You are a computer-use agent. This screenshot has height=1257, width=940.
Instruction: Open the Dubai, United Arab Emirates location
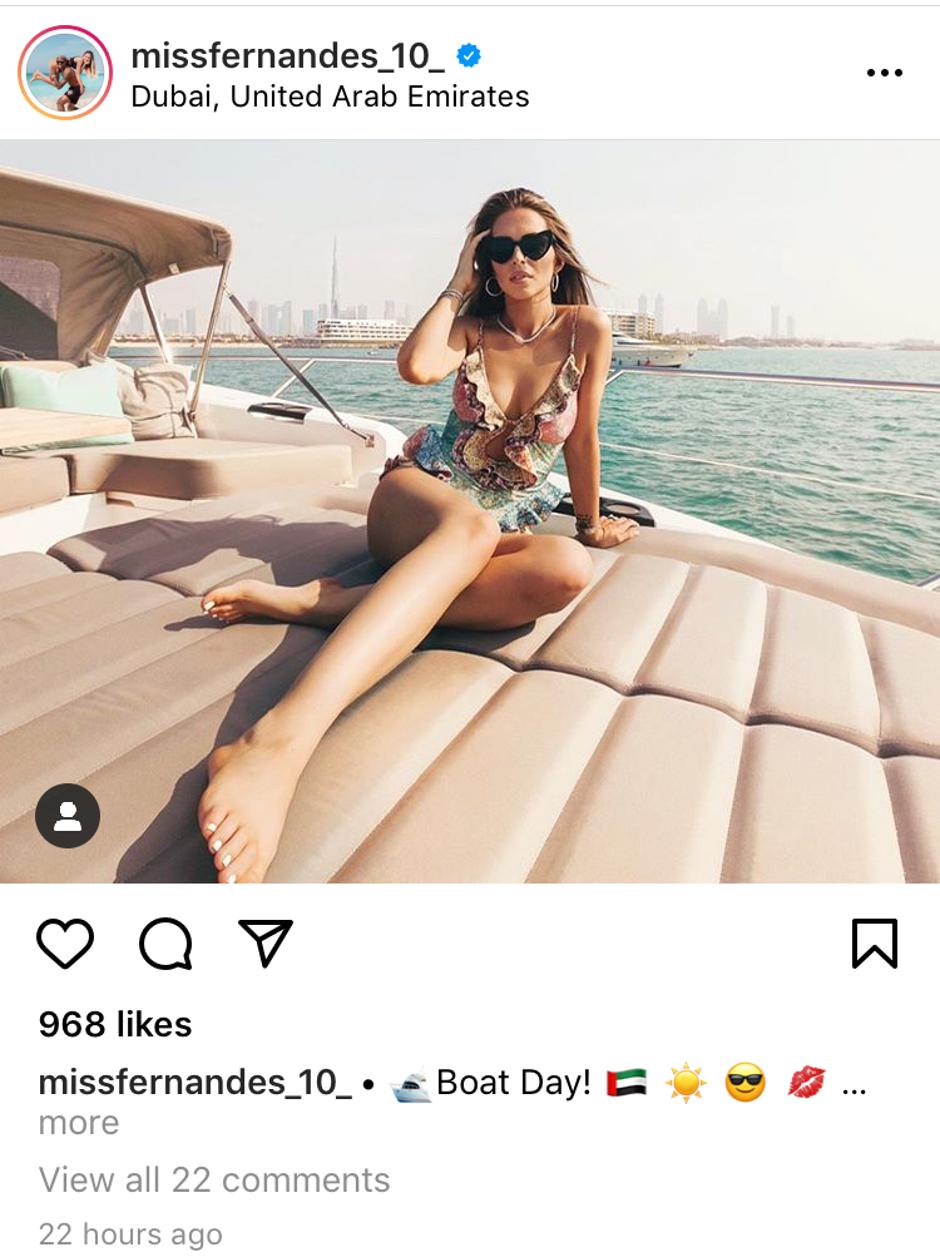330,96
